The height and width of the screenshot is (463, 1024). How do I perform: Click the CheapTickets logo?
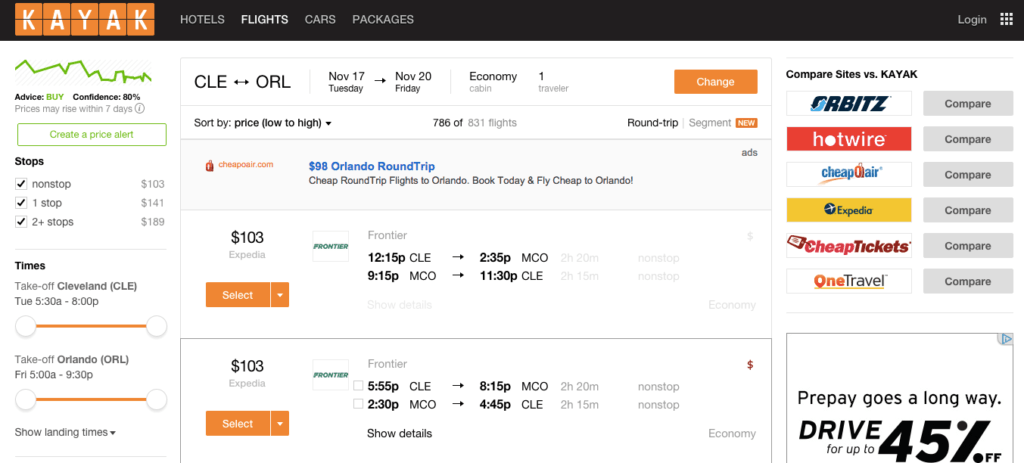[849, 246]
